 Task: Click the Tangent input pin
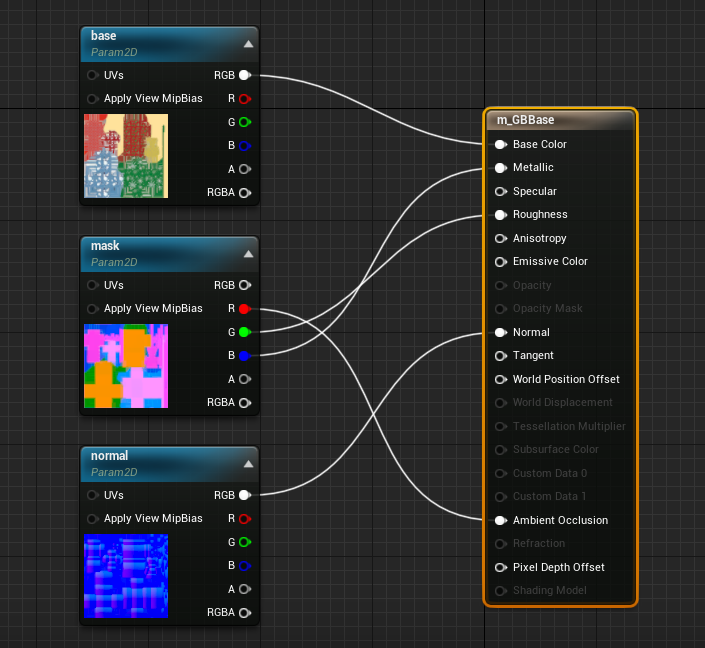[501, 356]
